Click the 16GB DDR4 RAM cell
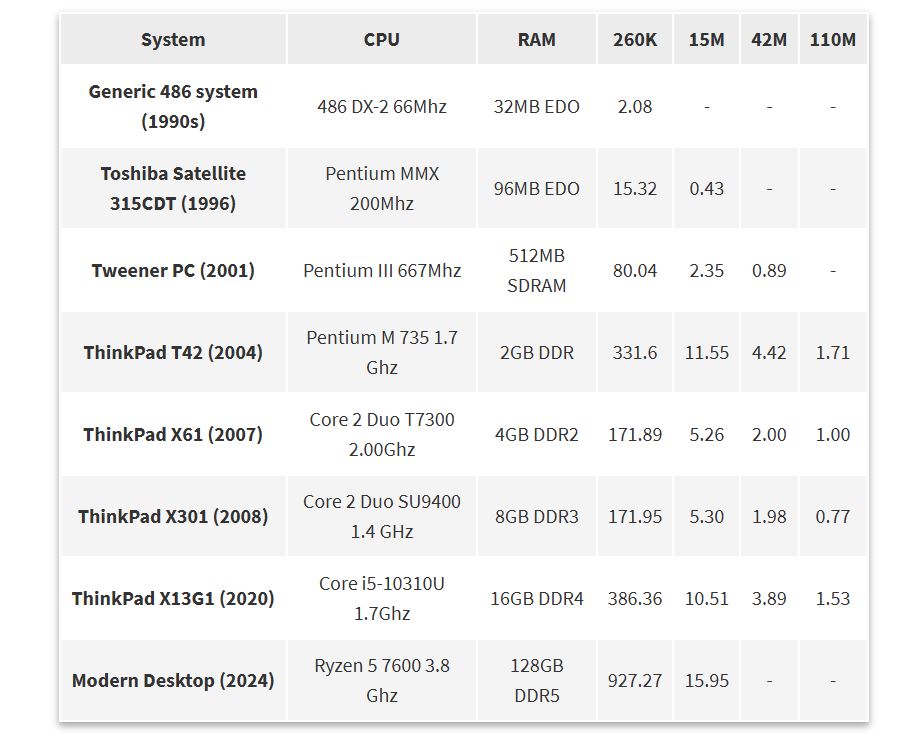The width and height of the screenshot is (920, 735). tap(537, 598)
